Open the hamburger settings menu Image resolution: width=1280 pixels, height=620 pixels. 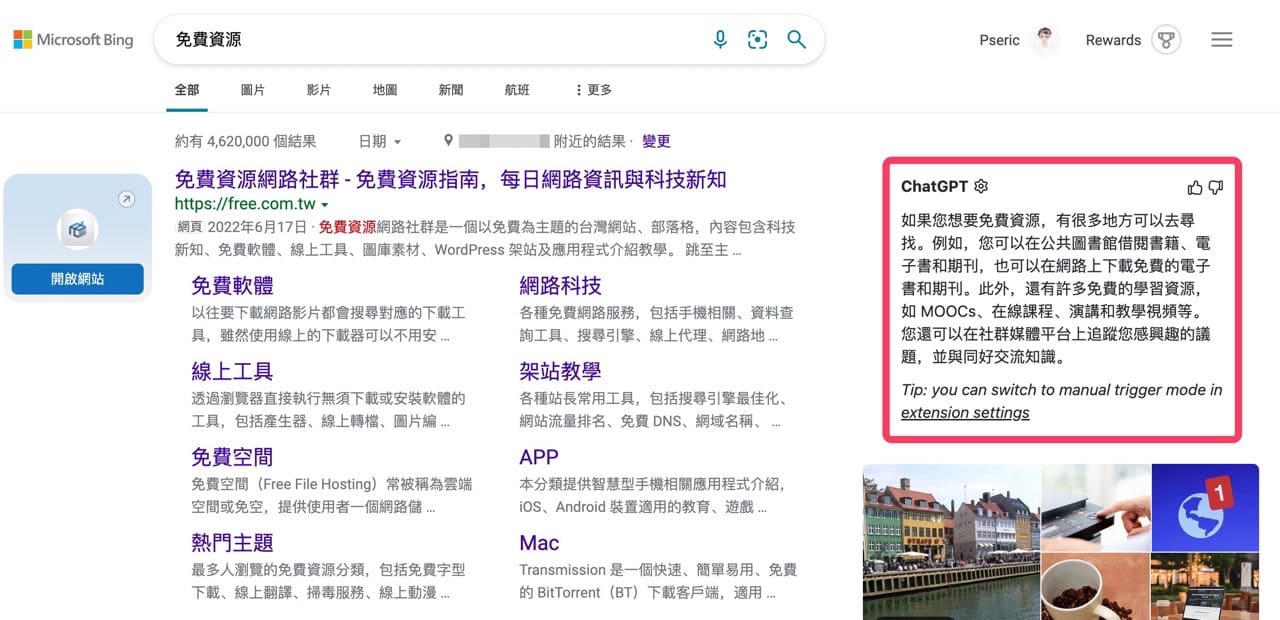(1221, 40)
